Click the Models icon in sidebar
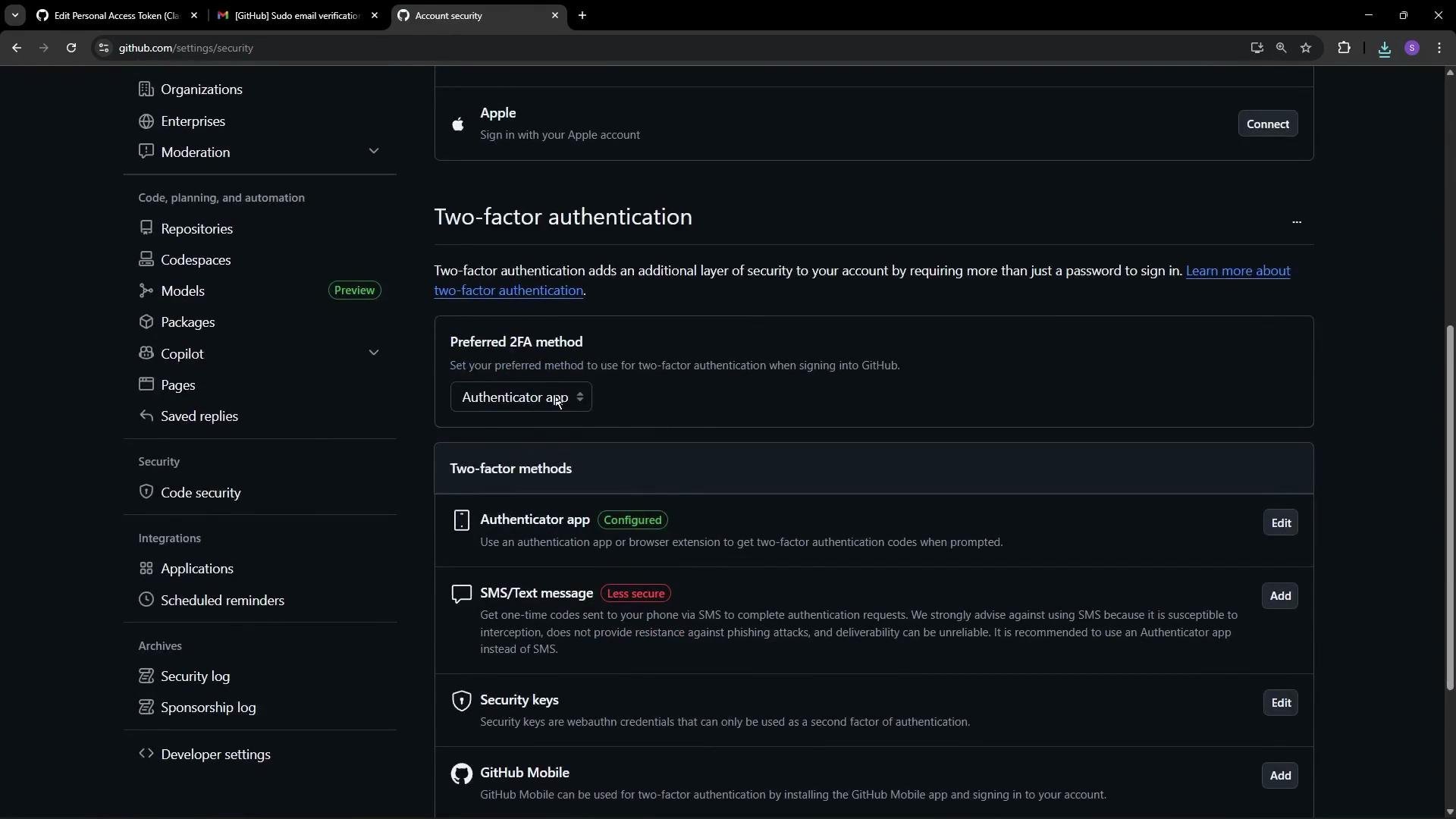The height and width of the screenshot is (819, 1456). pyautogui.click(x=146, y=290)
